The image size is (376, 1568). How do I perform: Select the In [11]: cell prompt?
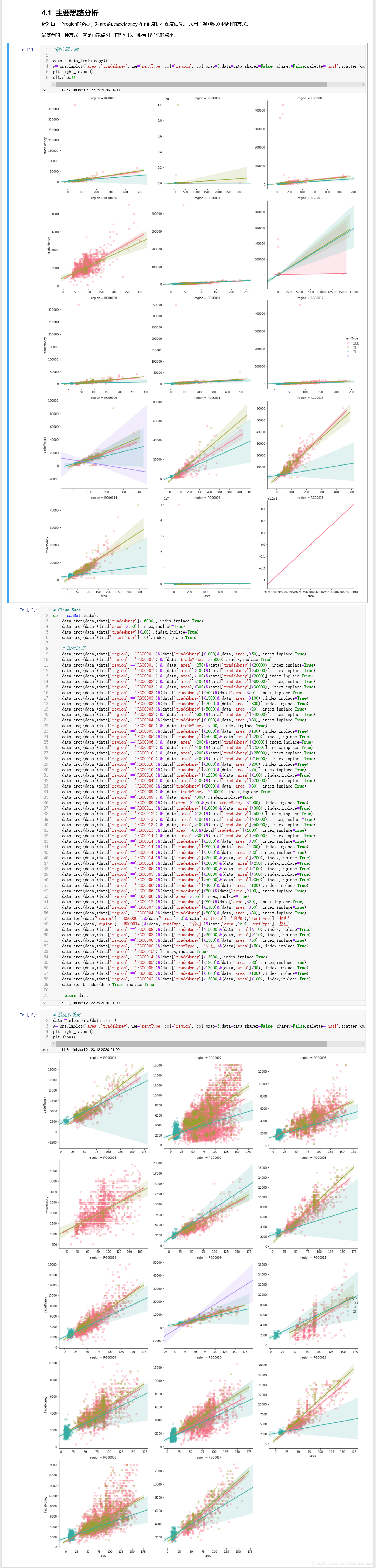pos(28,50)
